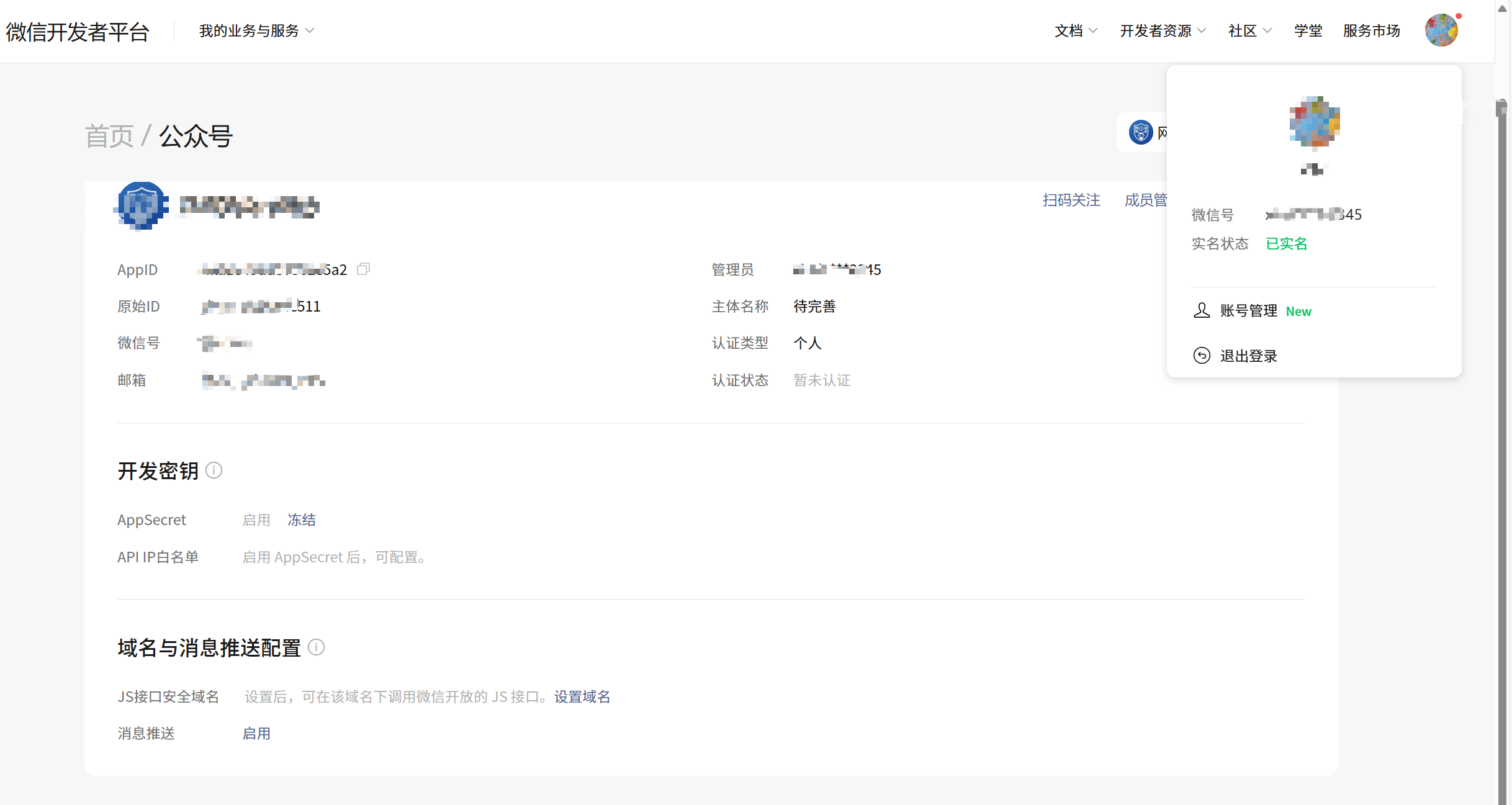Click the blue shield account icon
The width and height of the screenshot is (1512, 805).
pos(142,205)
